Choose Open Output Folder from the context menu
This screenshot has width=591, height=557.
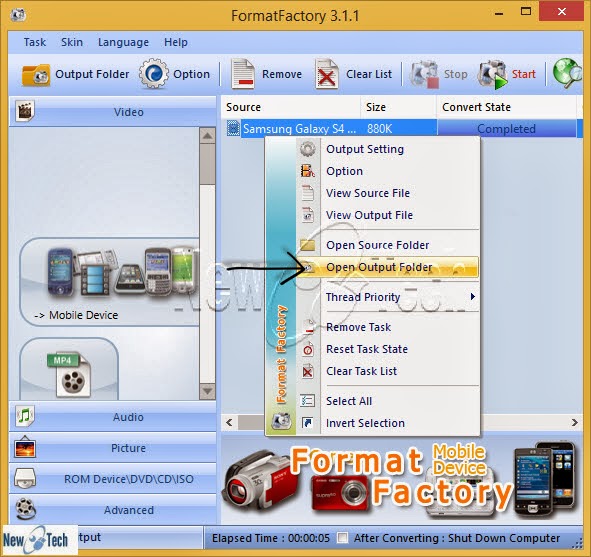point(387,267)
